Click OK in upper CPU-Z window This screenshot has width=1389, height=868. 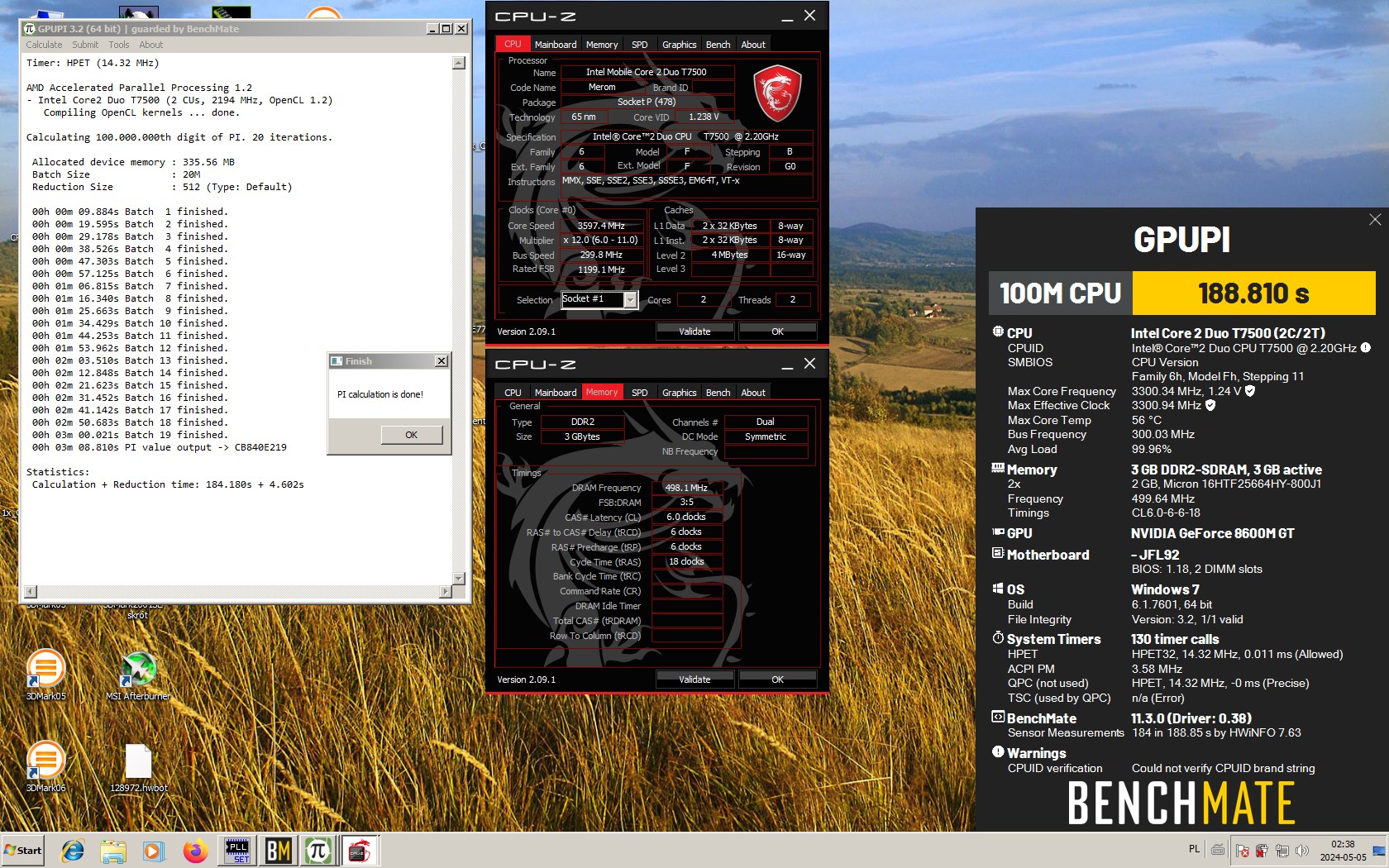click(x=777, y=331)
